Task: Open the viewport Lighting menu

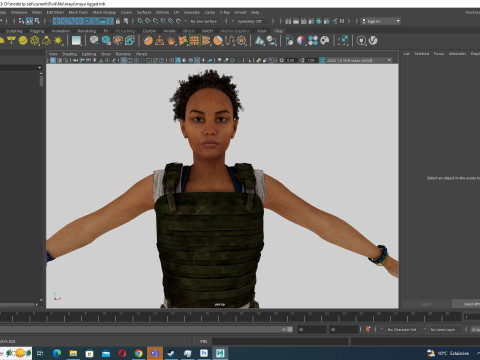Action: click(x=89, y=54)
